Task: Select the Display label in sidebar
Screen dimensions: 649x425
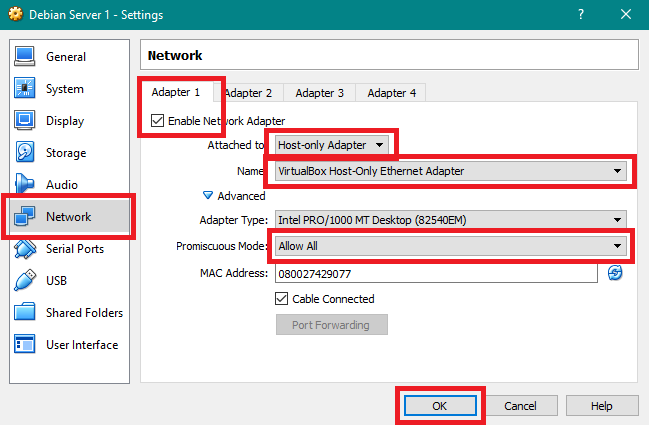Action: [65, 121]
